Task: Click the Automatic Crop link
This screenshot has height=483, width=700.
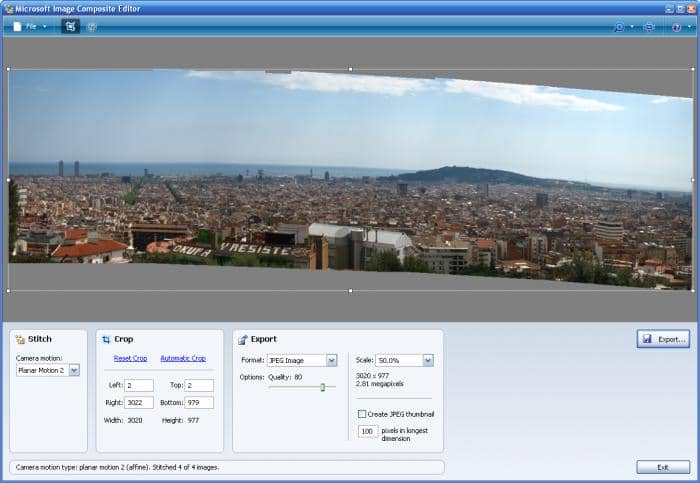Action: tap(183, 358)
